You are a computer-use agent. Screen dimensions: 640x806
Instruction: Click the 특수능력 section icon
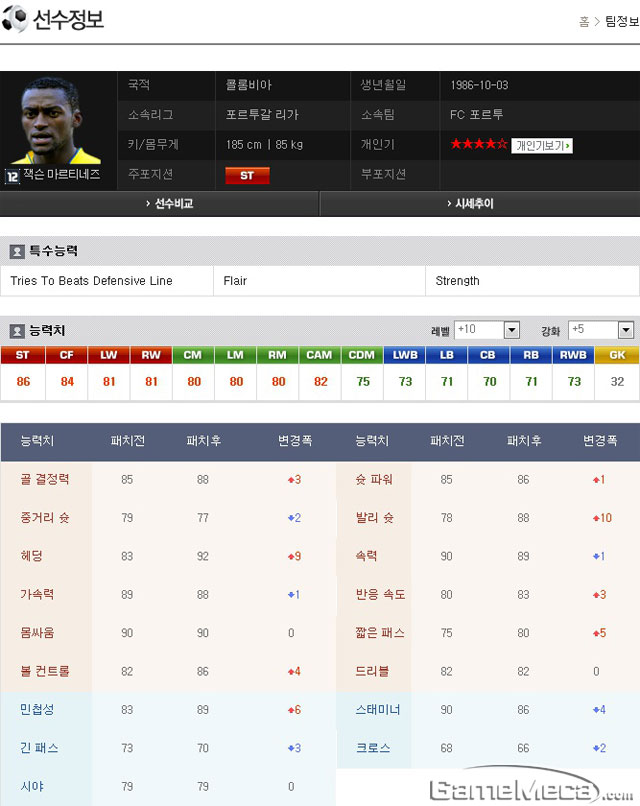tap(16, 251)
